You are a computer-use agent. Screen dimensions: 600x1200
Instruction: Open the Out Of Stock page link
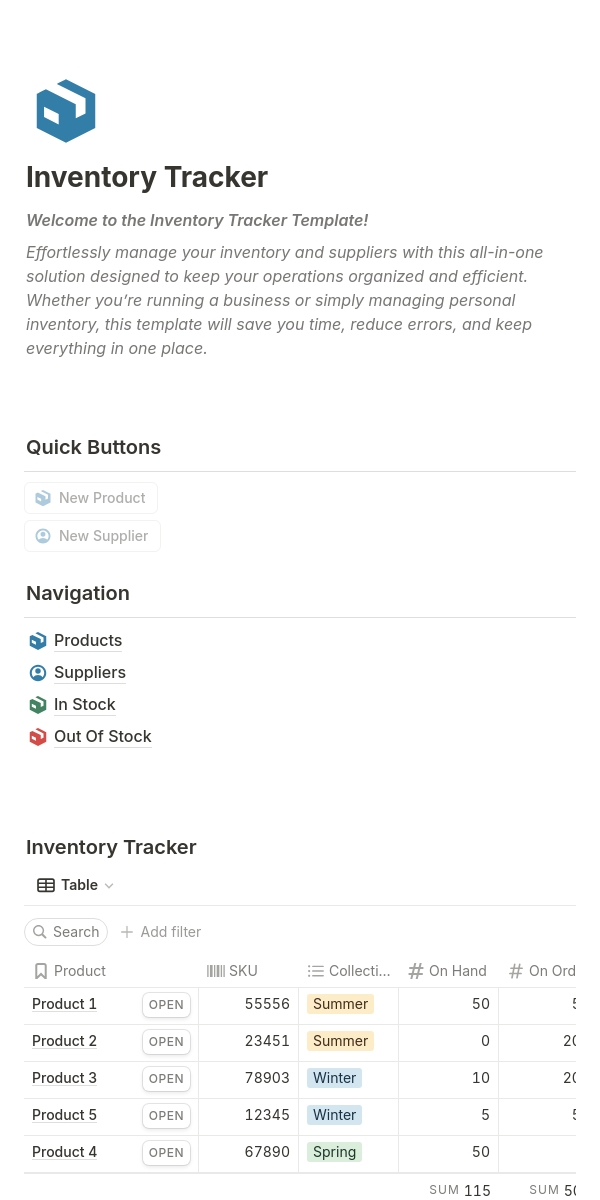103,737
